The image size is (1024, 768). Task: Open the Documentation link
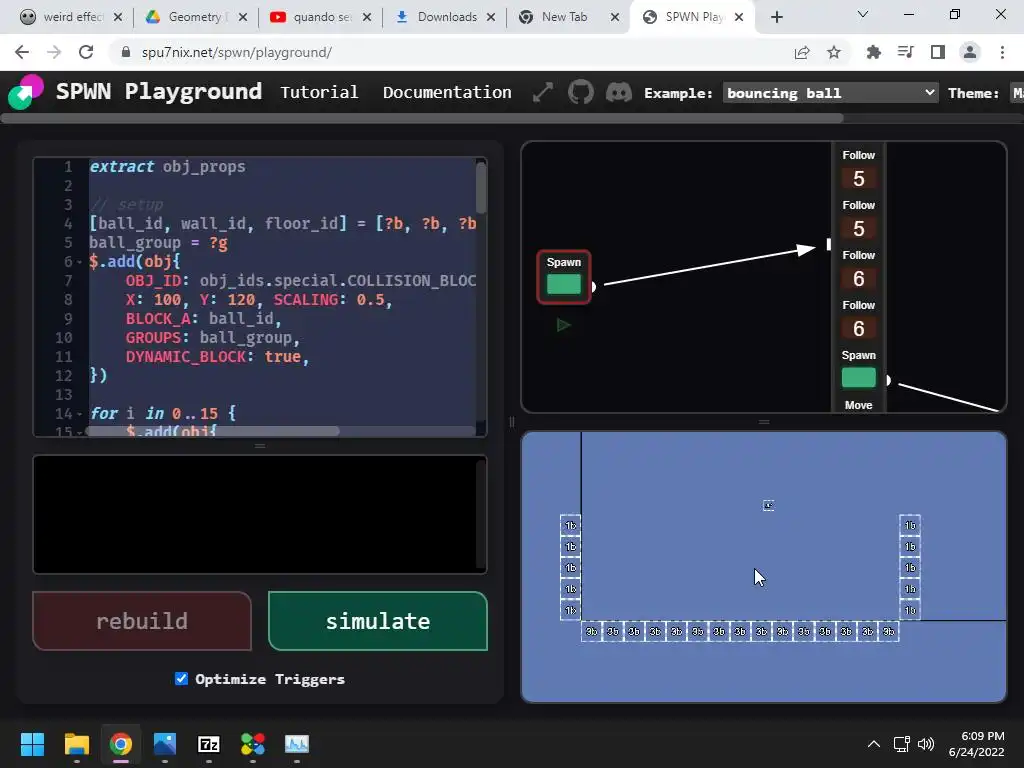[447, 92]
